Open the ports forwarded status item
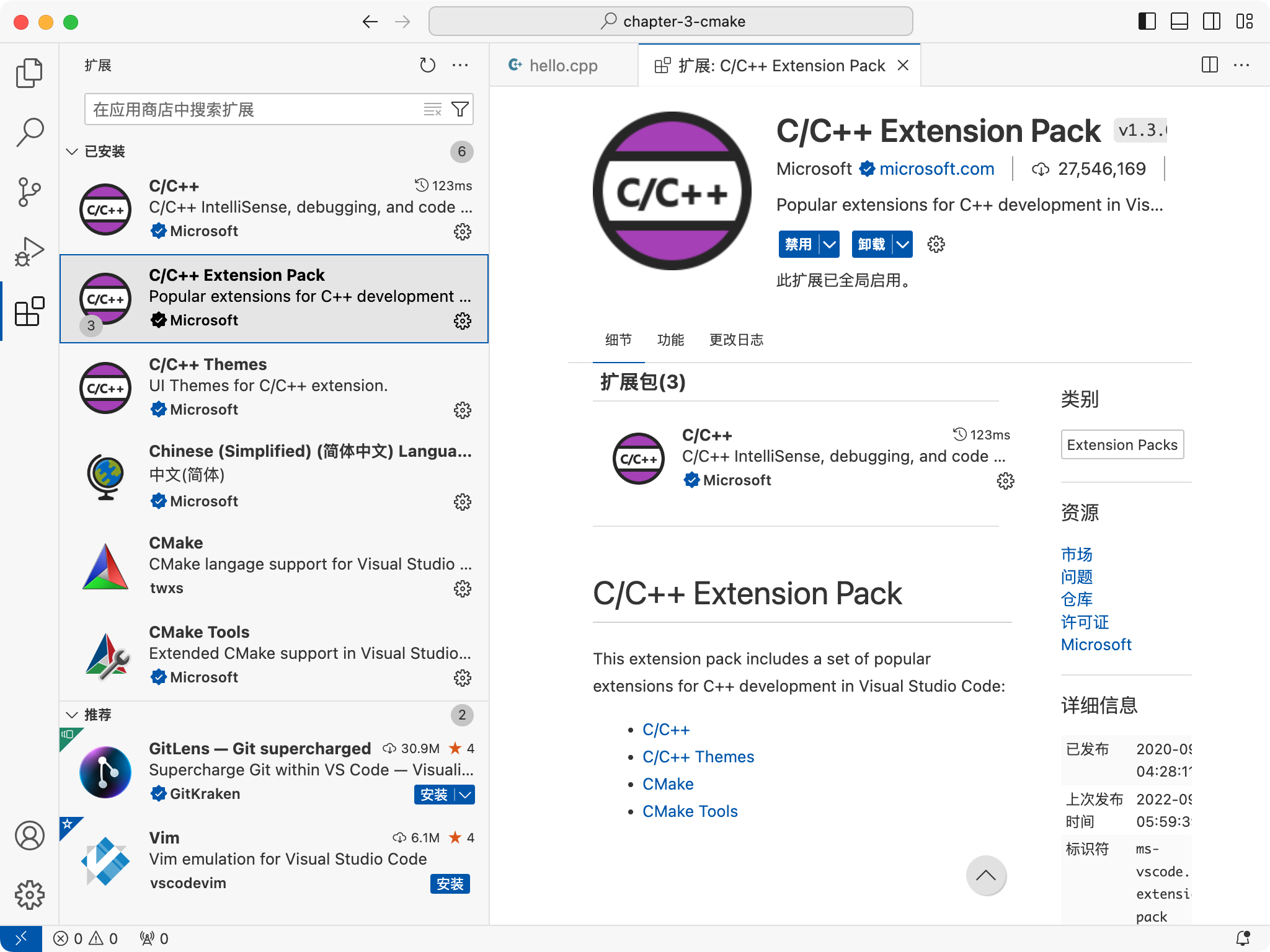This screenshot has width=1270, height=952. (154, 938)
